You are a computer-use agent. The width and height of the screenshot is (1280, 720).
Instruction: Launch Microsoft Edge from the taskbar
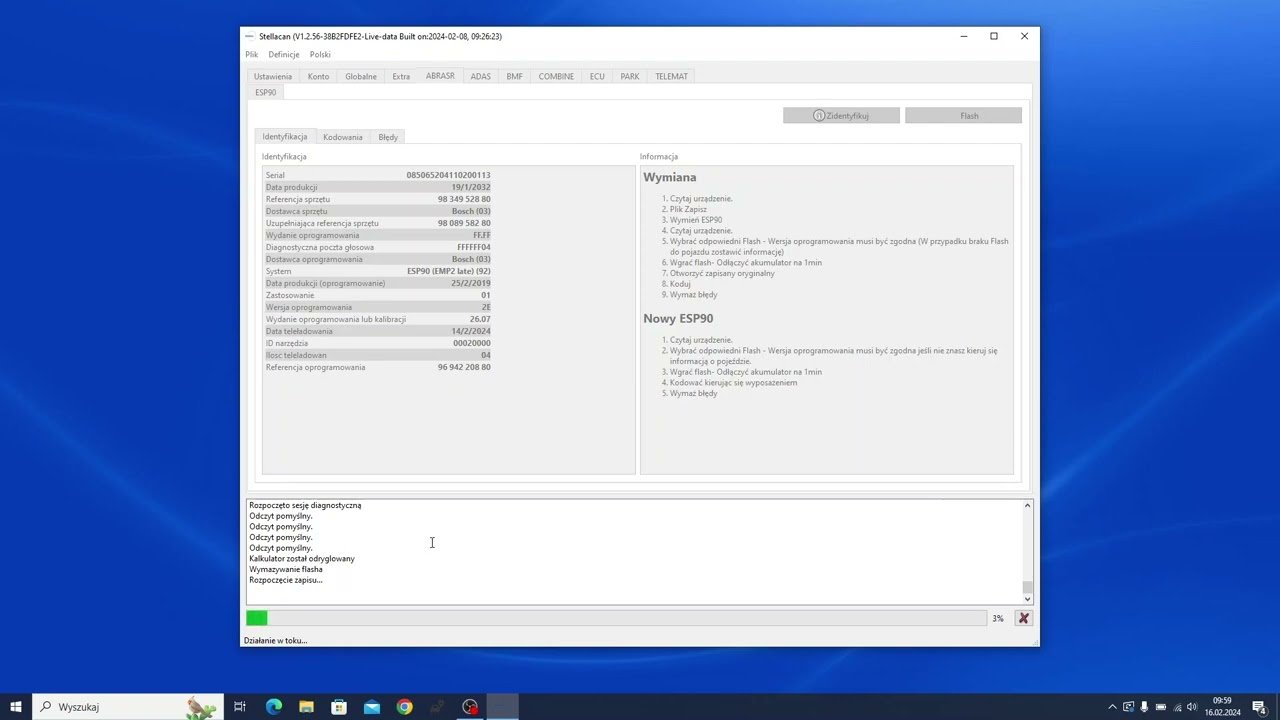[x=274, y=707]
